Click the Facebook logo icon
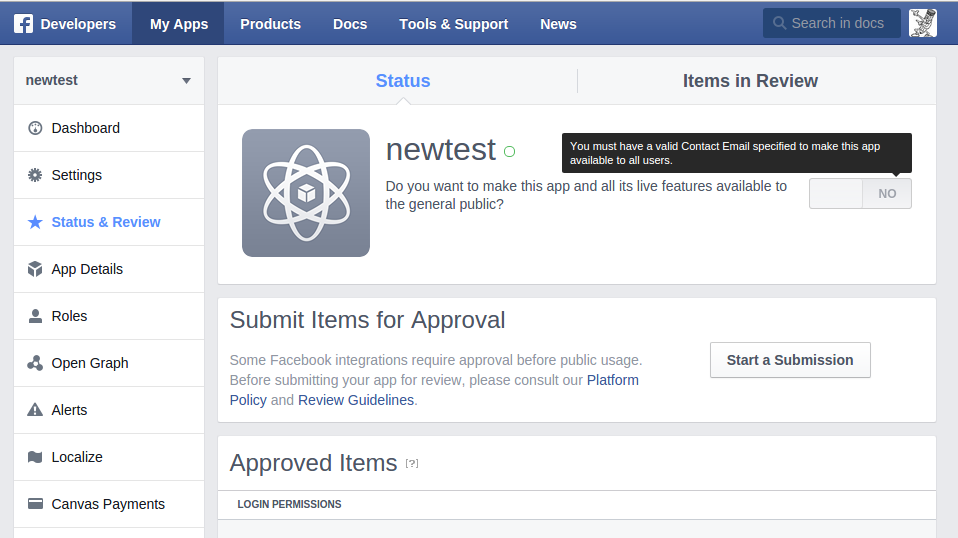 (x=23, y=24)
